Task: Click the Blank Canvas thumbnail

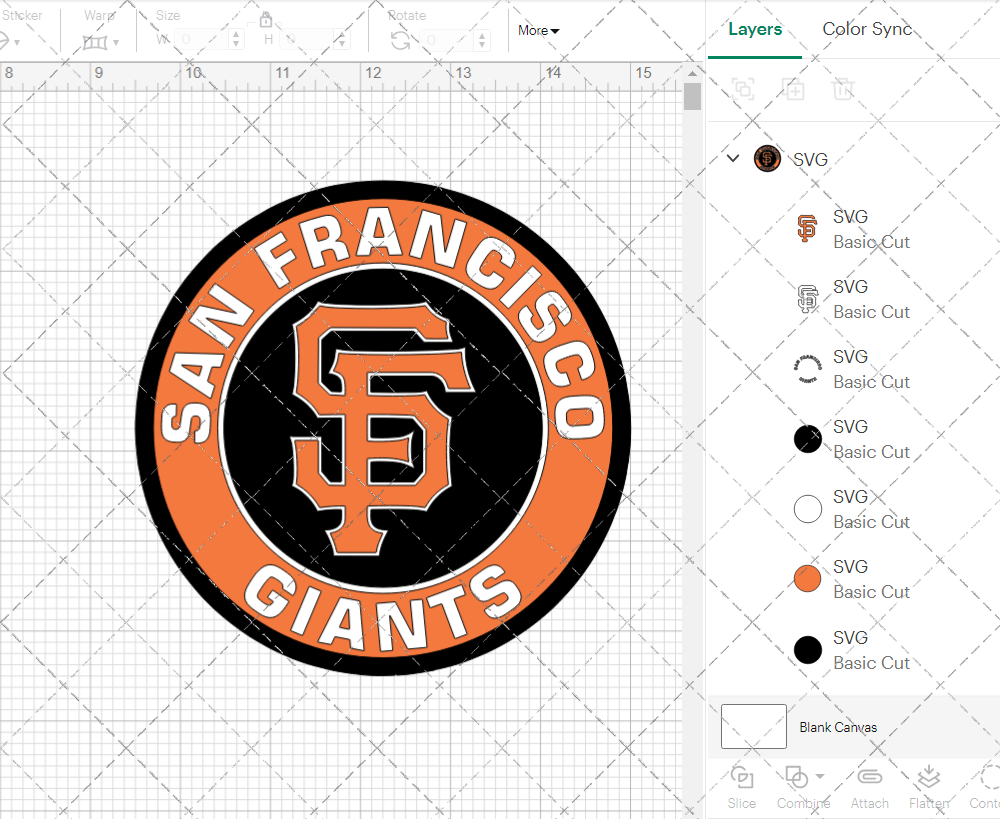Action: [x=753, y=727]
